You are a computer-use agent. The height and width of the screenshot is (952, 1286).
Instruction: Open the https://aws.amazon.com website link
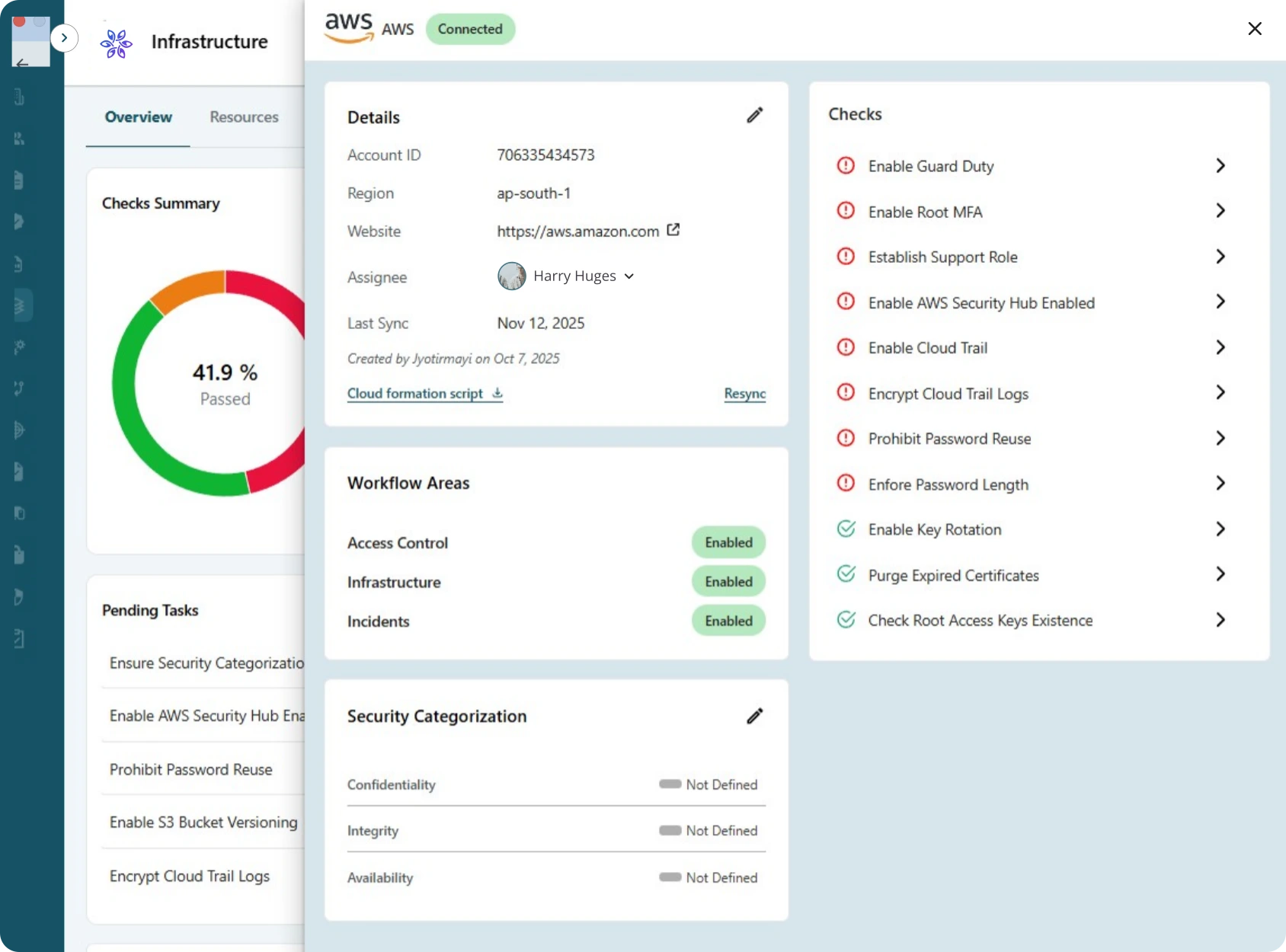click(x=577, y=231)
